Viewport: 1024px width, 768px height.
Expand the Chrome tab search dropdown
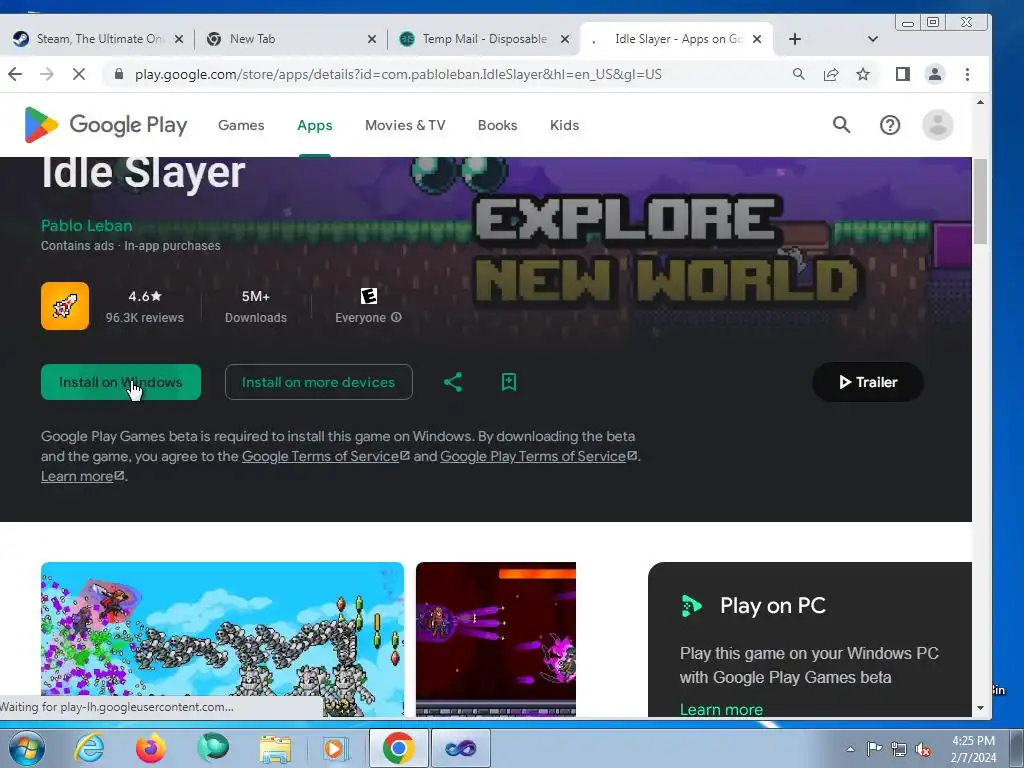(x=872, y=39)
